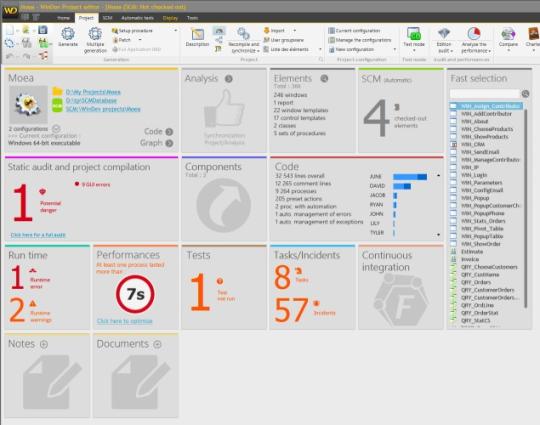This screenshot has height=425, width=540.
Task: Open the Import dropdown arrow
Action: 295,31
